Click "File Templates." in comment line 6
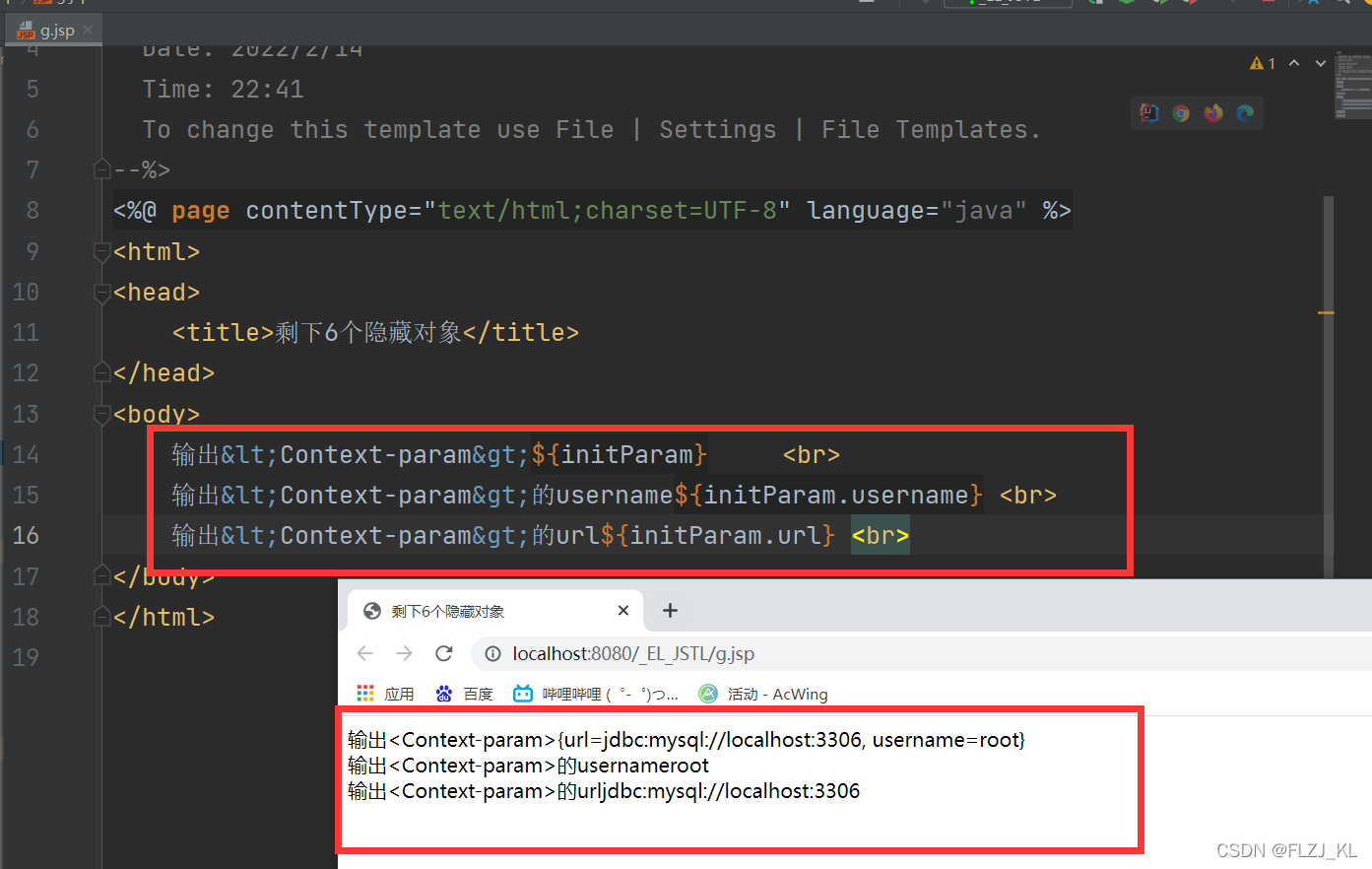The height and width of the screenshot is (869, 1372). (931, 130)
